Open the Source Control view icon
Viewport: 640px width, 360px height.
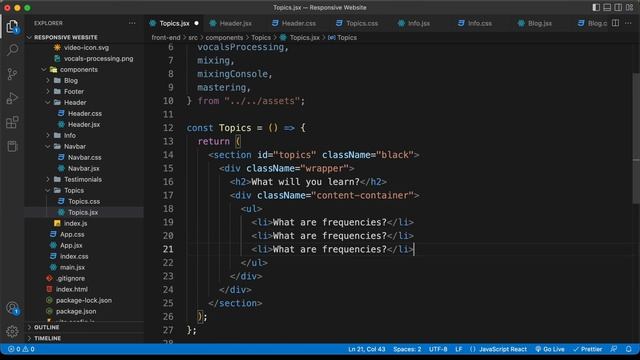[x=12, y=74]
